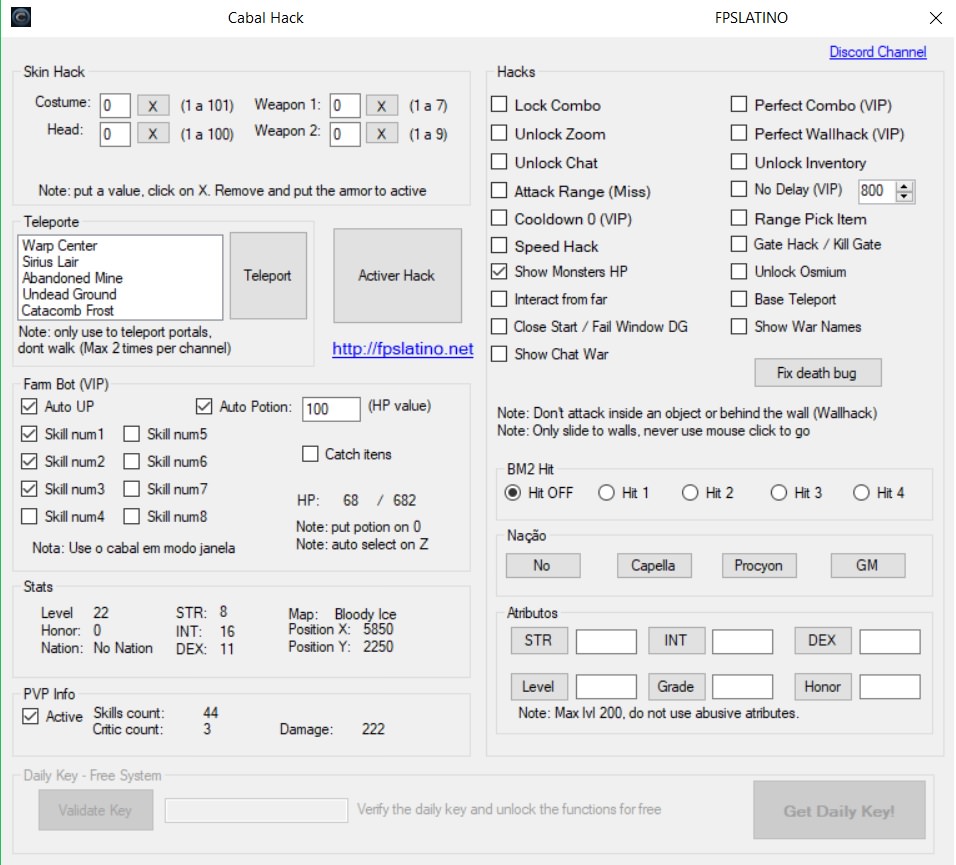Screen dimensions: 956x865
Task: Uncheck Skill num2
Action: pos(29,461)
